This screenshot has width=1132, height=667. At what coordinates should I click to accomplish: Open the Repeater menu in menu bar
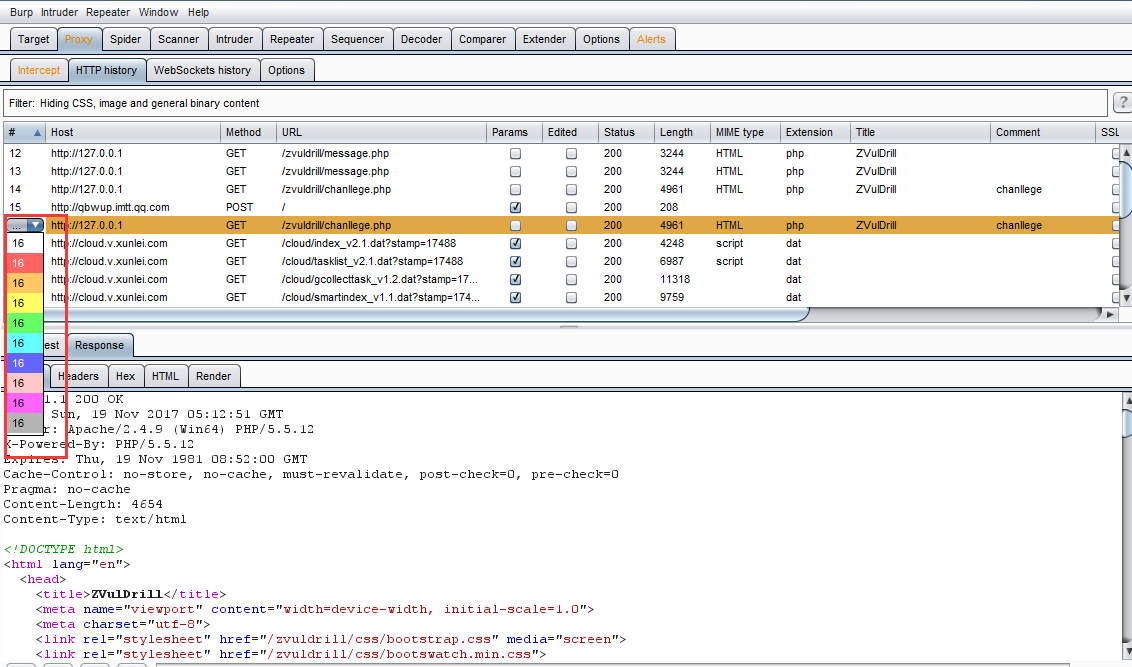click(108, 12)
